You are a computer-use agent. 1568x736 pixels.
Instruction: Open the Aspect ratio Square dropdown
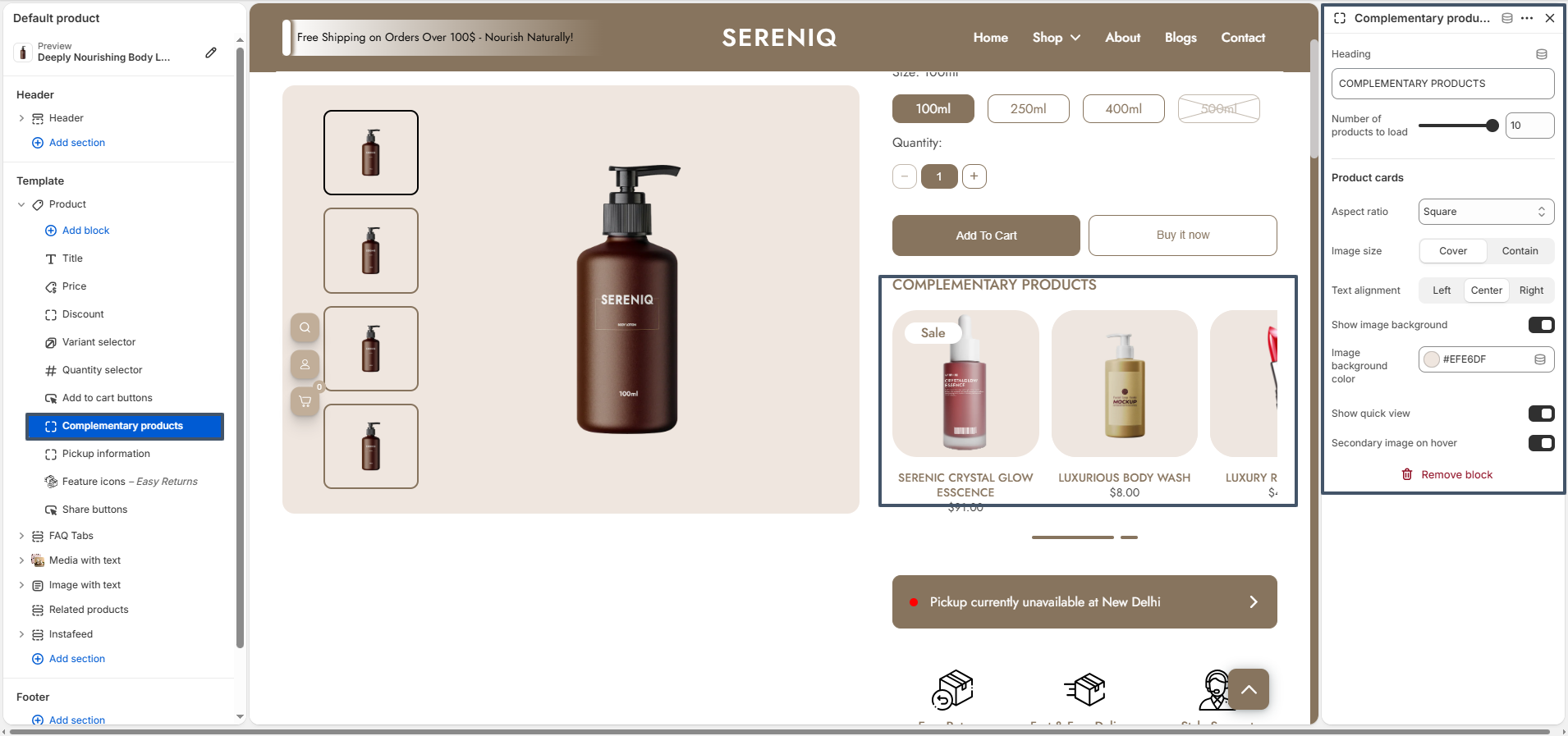[1486, 212]
